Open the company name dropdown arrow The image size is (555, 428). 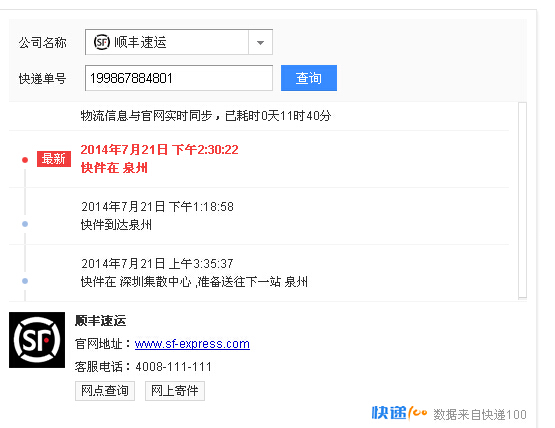pos(261,42)
